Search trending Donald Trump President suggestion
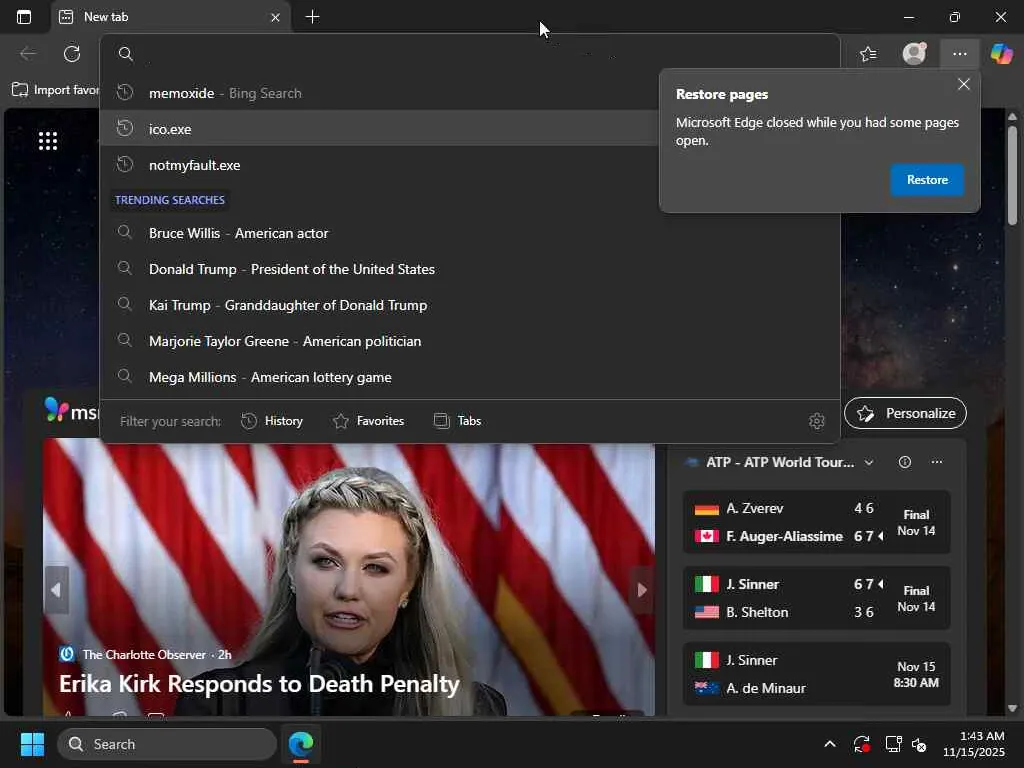The image size is (1024, 768). point(470,269)
